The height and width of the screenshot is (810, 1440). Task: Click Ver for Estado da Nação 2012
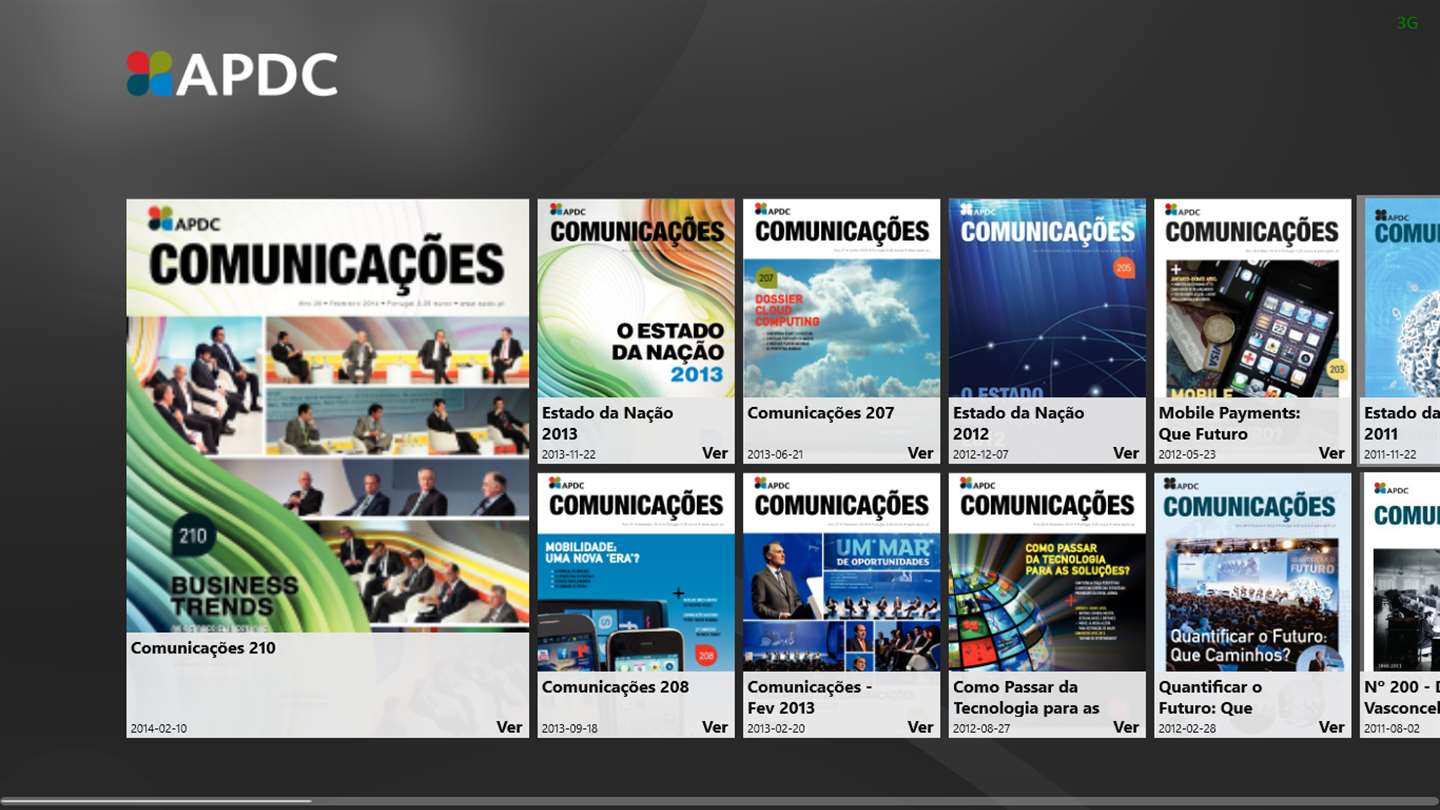[x=1126, y=453]
